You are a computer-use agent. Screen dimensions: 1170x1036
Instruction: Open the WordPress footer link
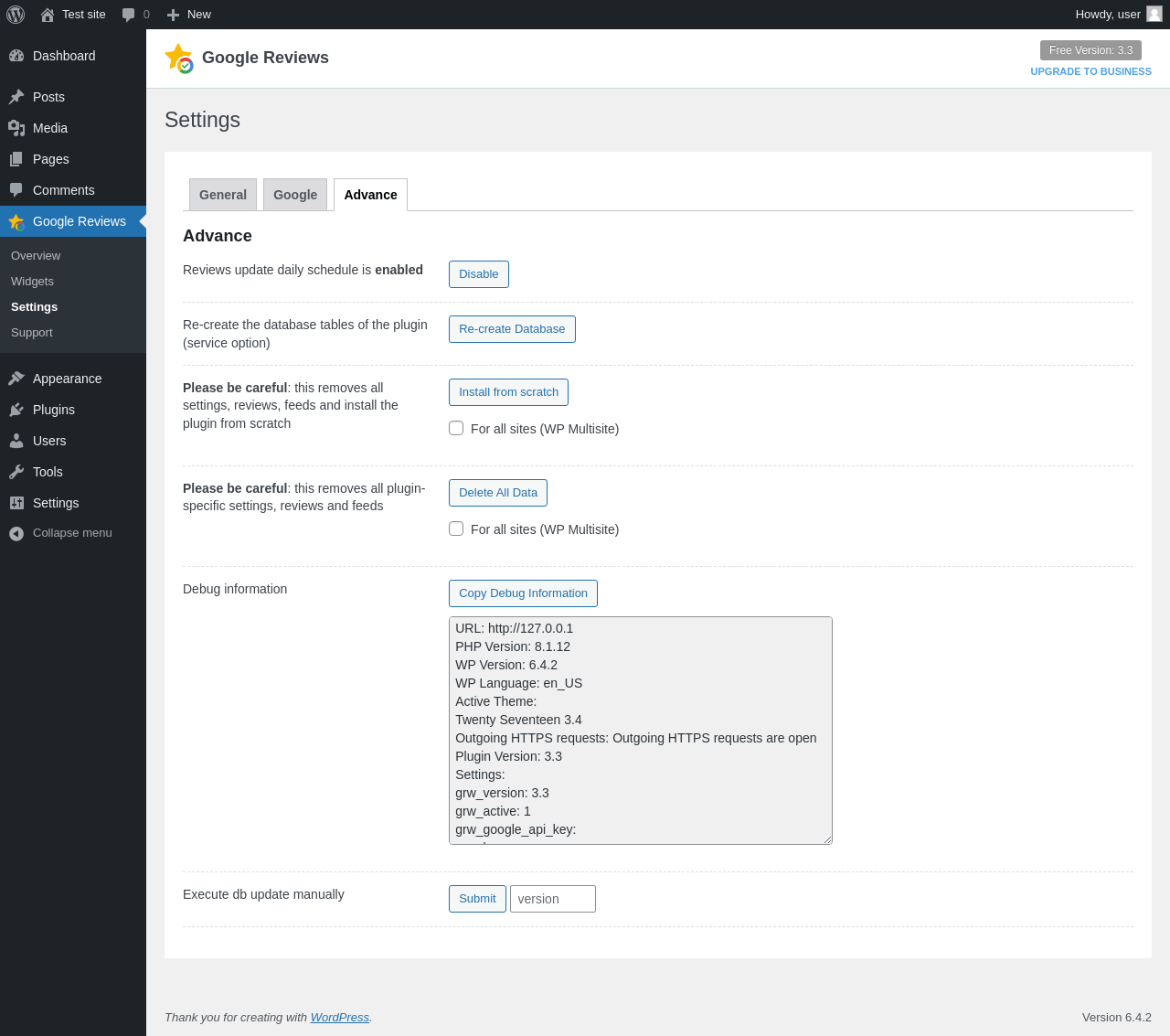coord(340,1017)
